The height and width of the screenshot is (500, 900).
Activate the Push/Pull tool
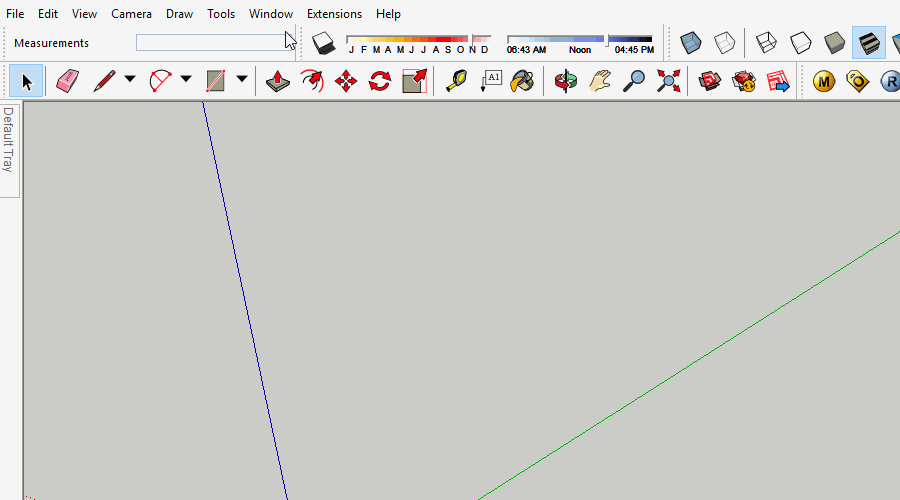point(278,81)
